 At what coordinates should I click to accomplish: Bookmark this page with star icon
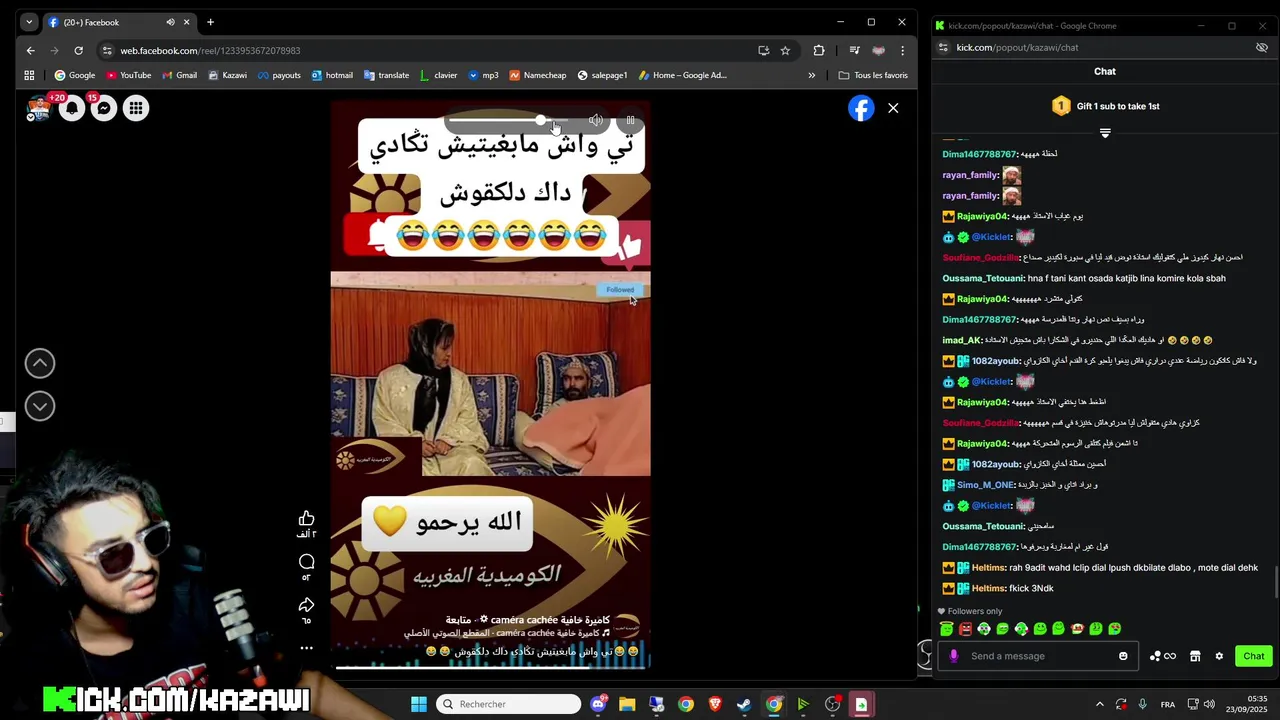pos(785,50)
